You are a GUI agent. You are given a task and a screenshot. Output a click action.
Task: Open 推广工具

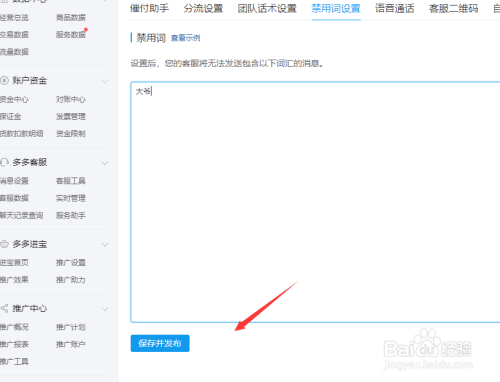coord(14,361)
